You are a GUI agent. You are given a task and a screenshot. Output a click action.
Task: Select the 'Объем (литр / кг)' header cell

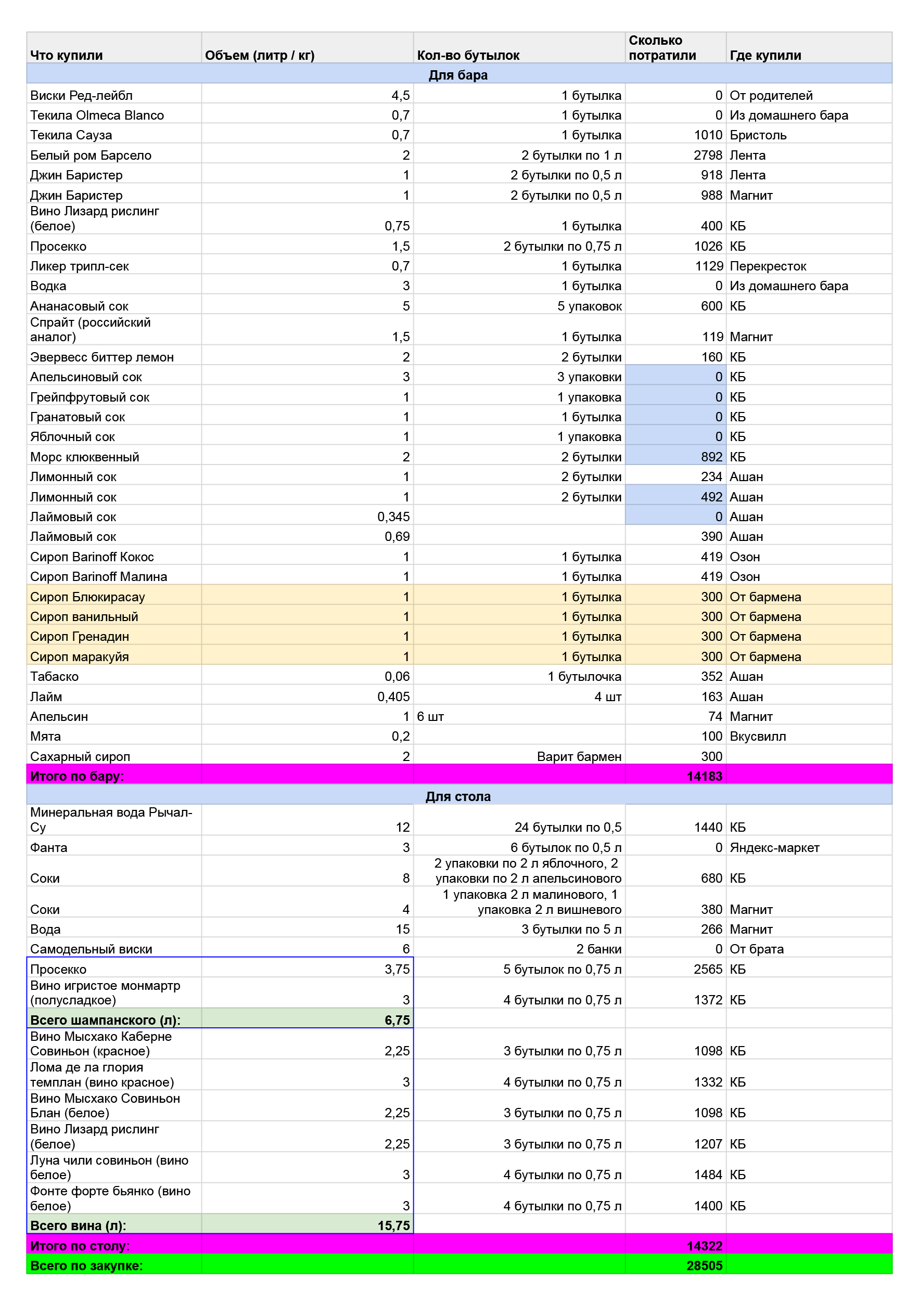pos(308,47)
